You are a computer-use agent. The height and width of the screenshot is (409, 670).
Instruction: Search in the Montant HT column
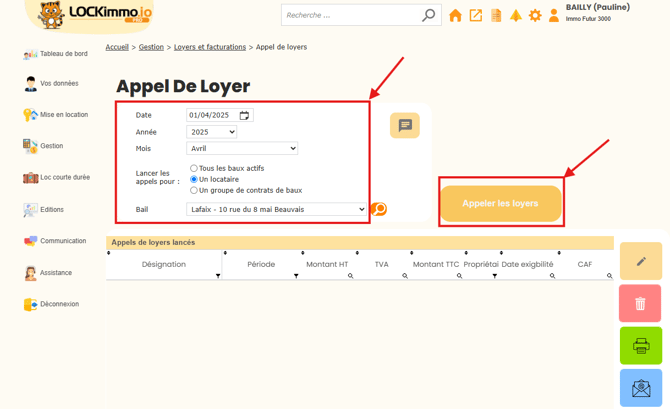(x=350, y=276)
